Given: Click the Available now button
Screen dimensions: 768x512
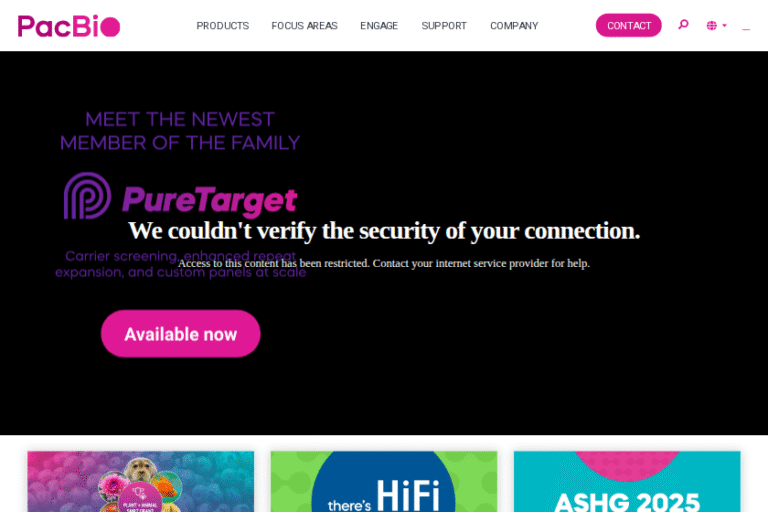Looking at the screenshot, I should [x=181, y=334].
